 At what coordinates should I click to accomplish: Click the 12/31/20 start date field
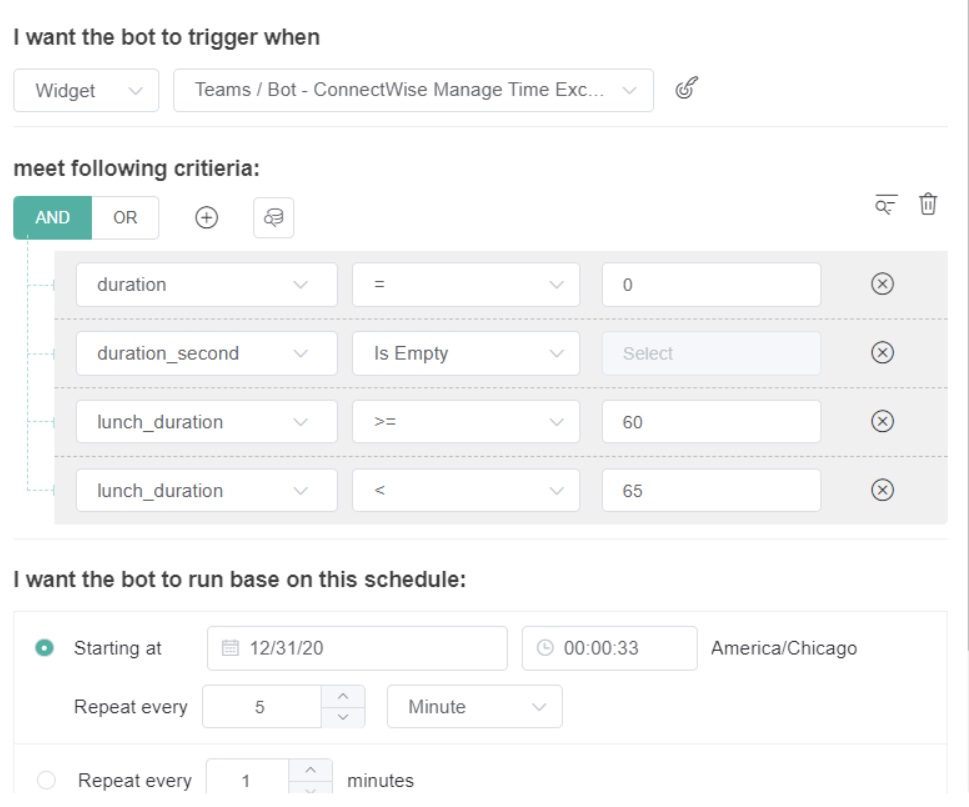357,648
